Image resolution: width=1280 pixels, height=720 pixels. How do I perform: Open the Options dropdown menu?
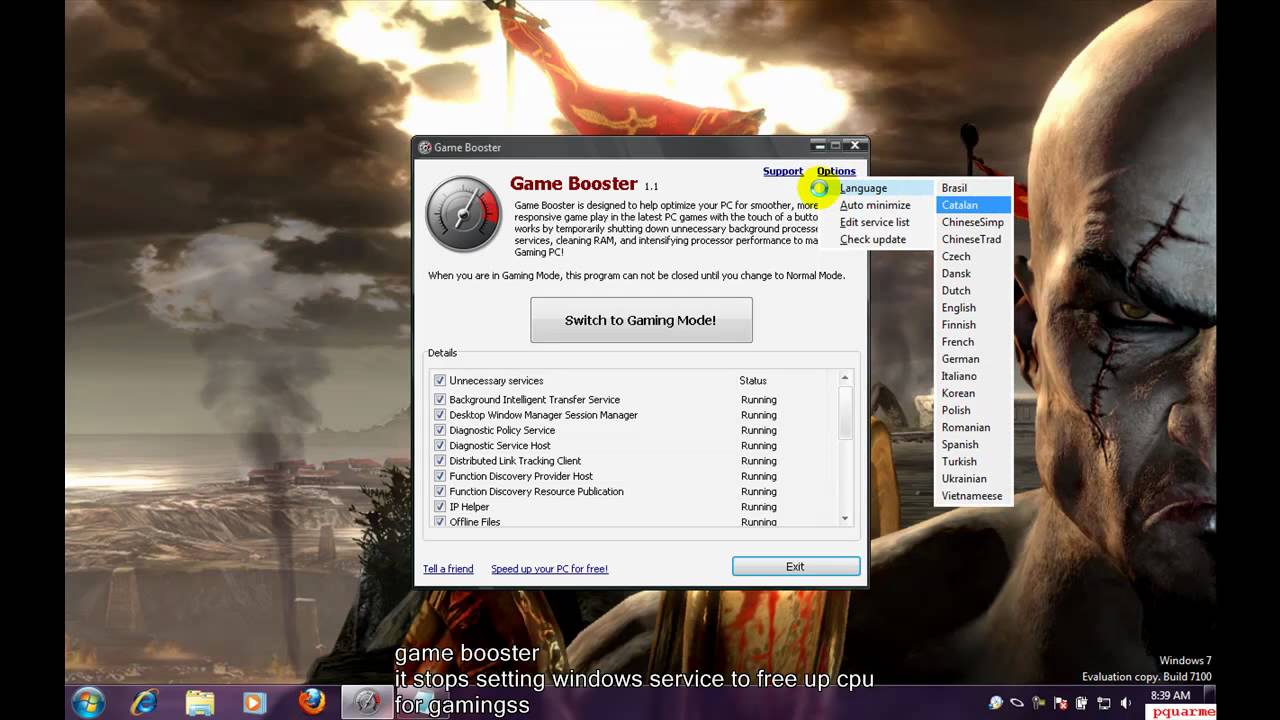(x=836, y=171)
